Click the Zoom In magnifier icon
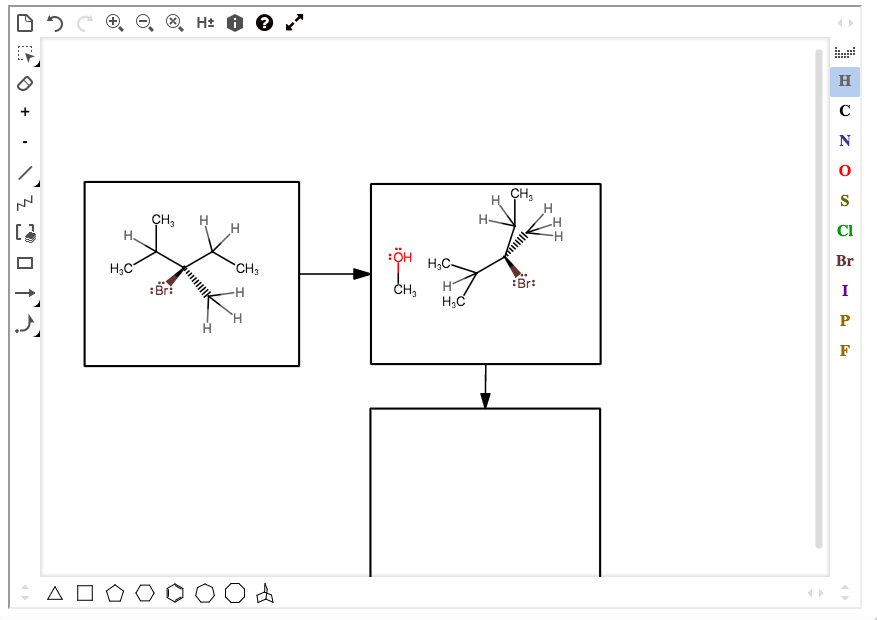This screenshot has width=877, height=620. coord(115,22)
